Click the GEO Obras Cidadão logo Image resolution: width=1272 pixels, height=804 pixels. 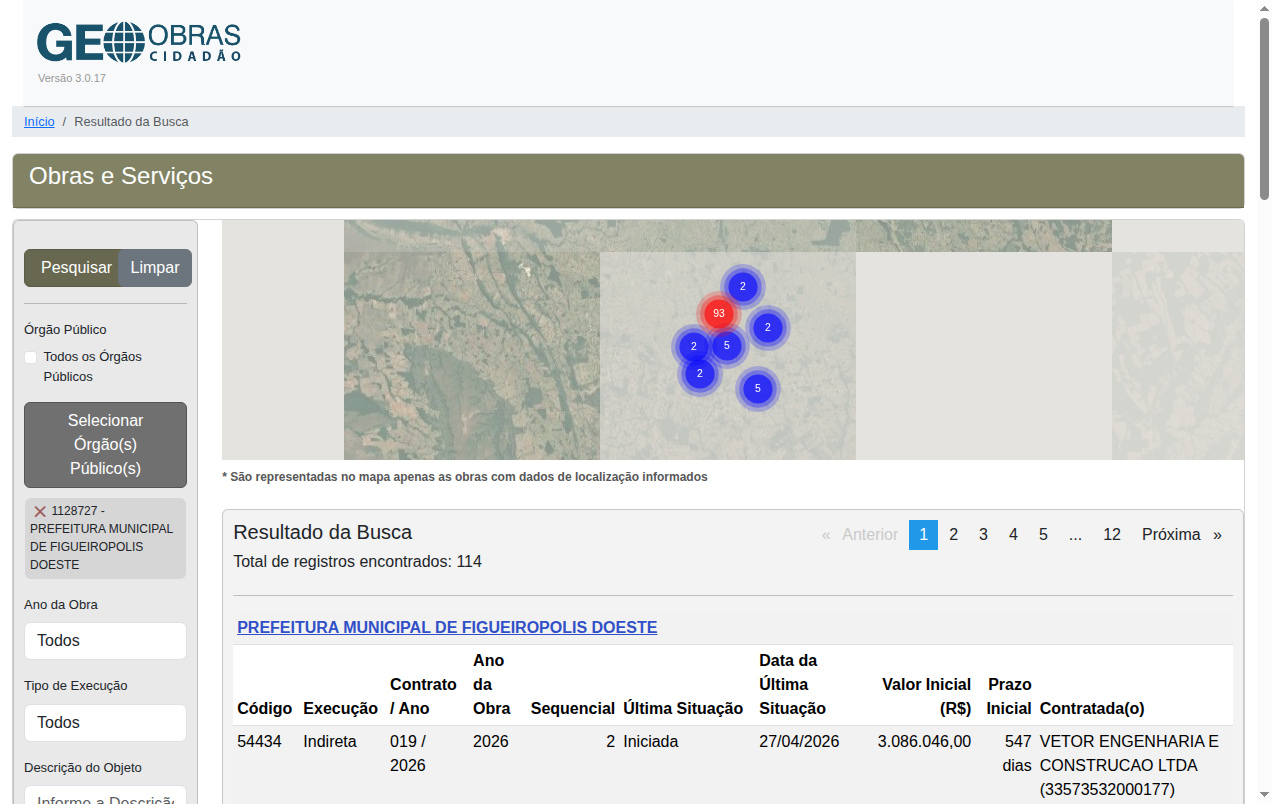[x=139, y=43]
